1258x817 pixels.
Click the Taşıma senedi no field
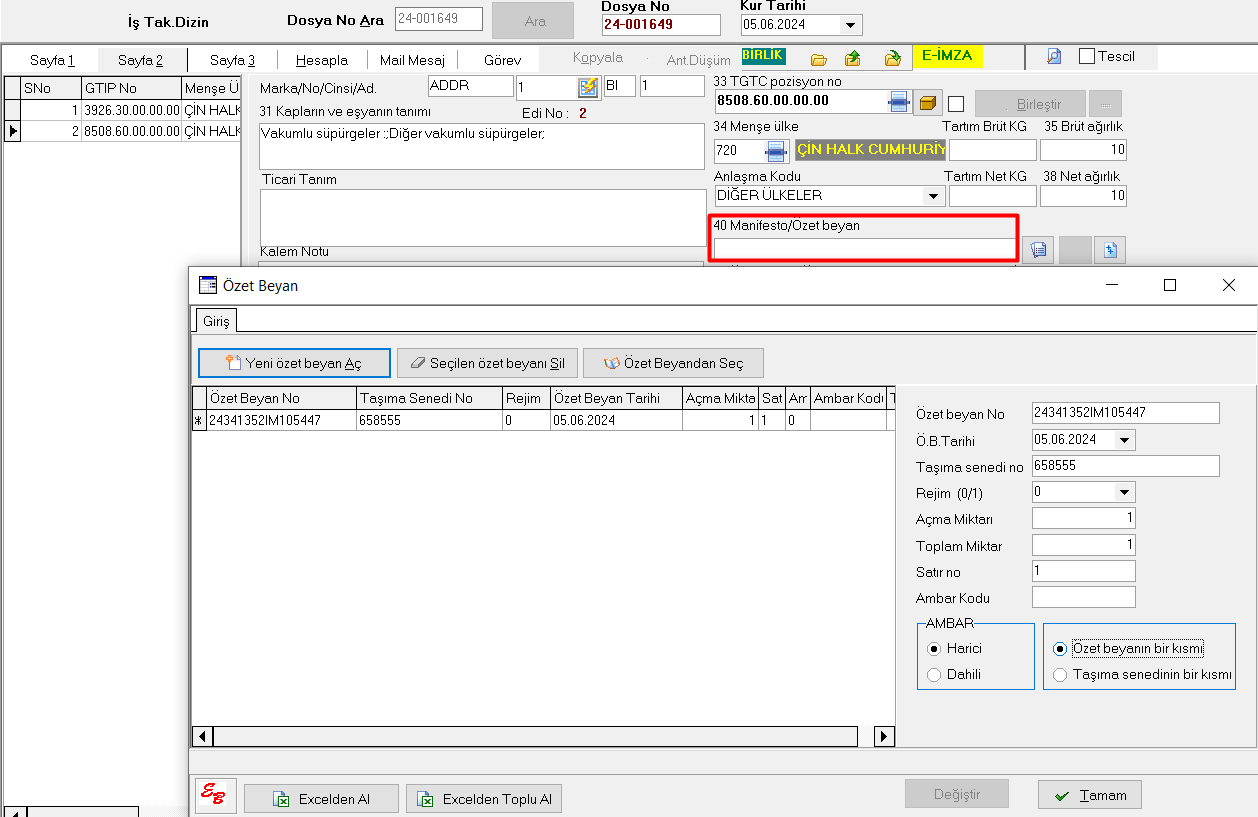click(1126, 466)
